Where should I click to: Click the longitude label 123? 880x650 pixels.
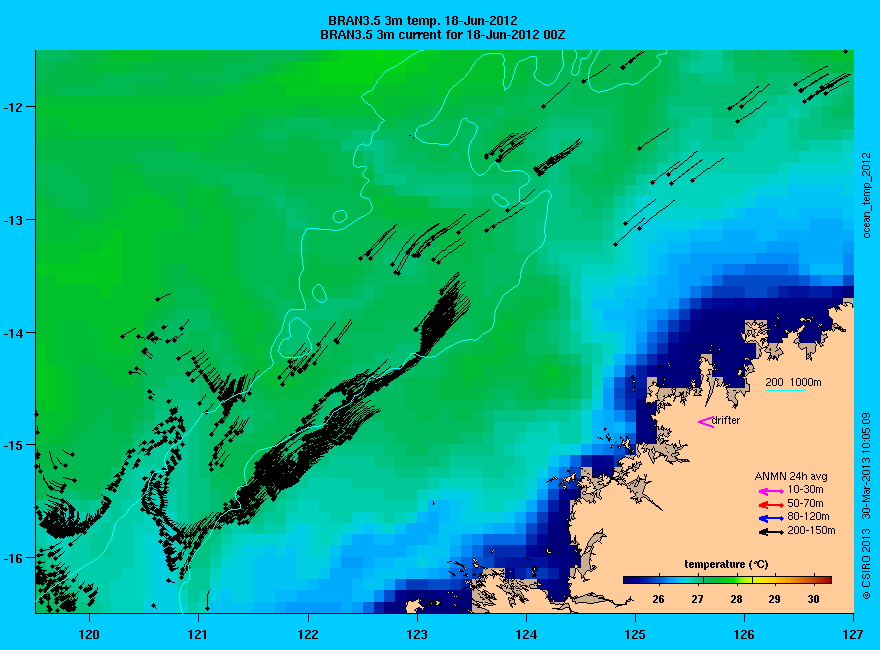(x=417, y=635)
